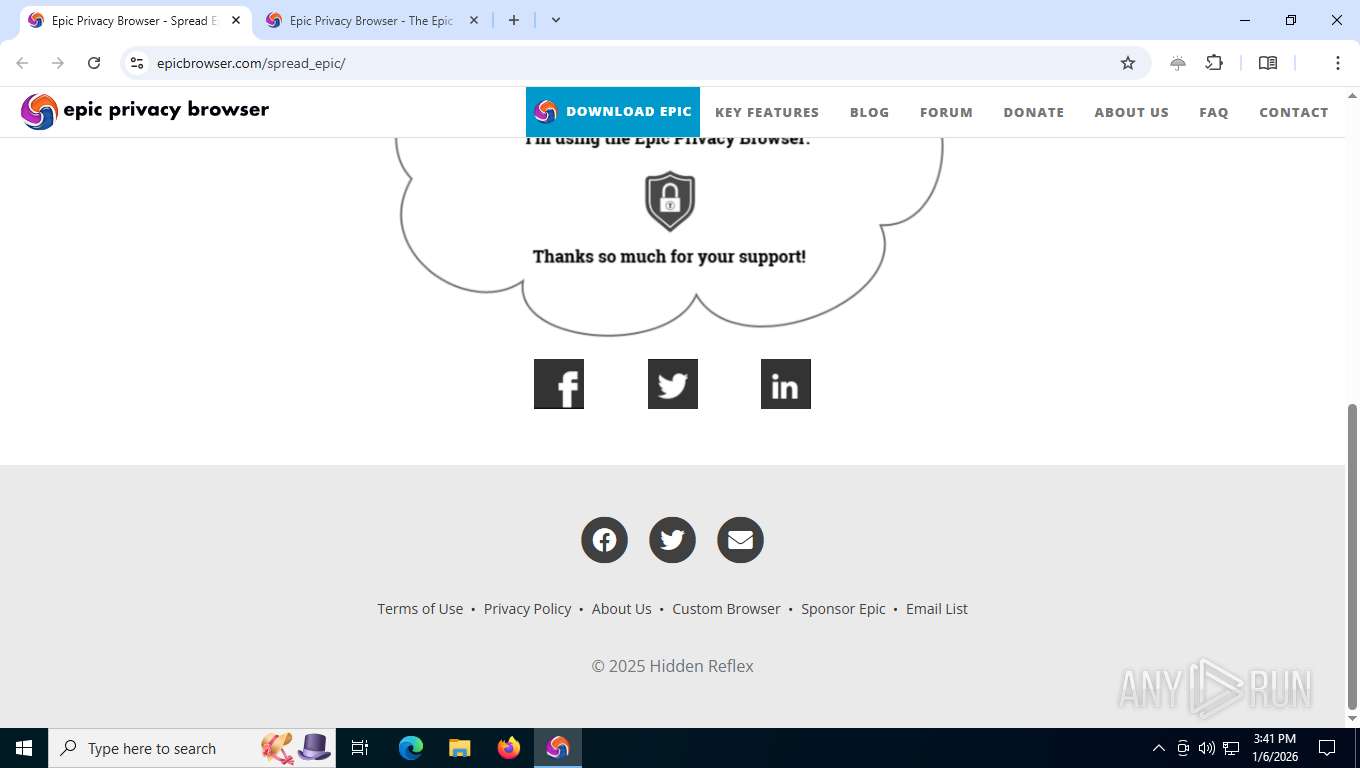Open the Email List link
The image size is (1360, 768).
[x=937, y=609]
